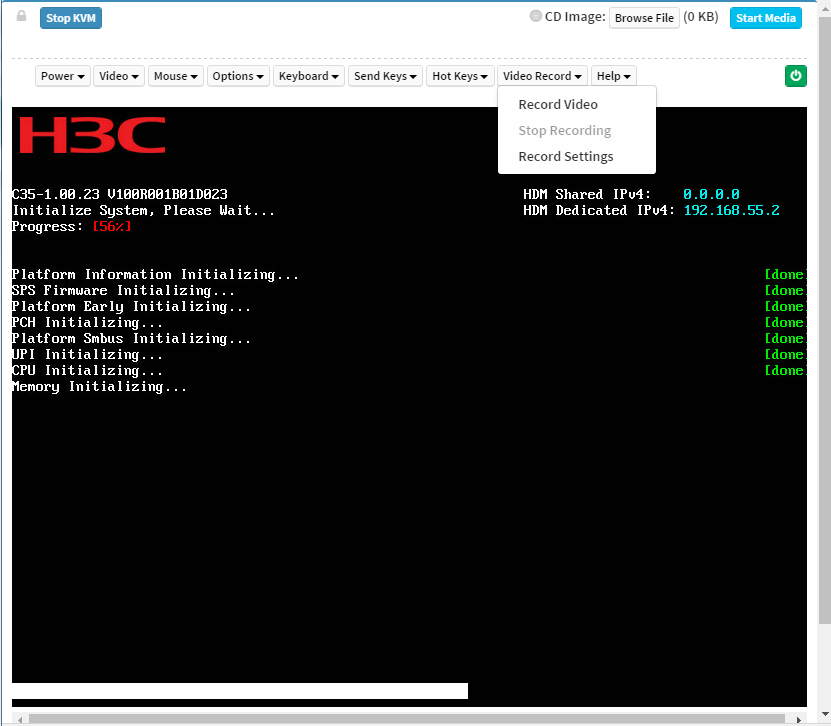Expand the Video dropdown

pyautogui.click(x=119, y=76)
